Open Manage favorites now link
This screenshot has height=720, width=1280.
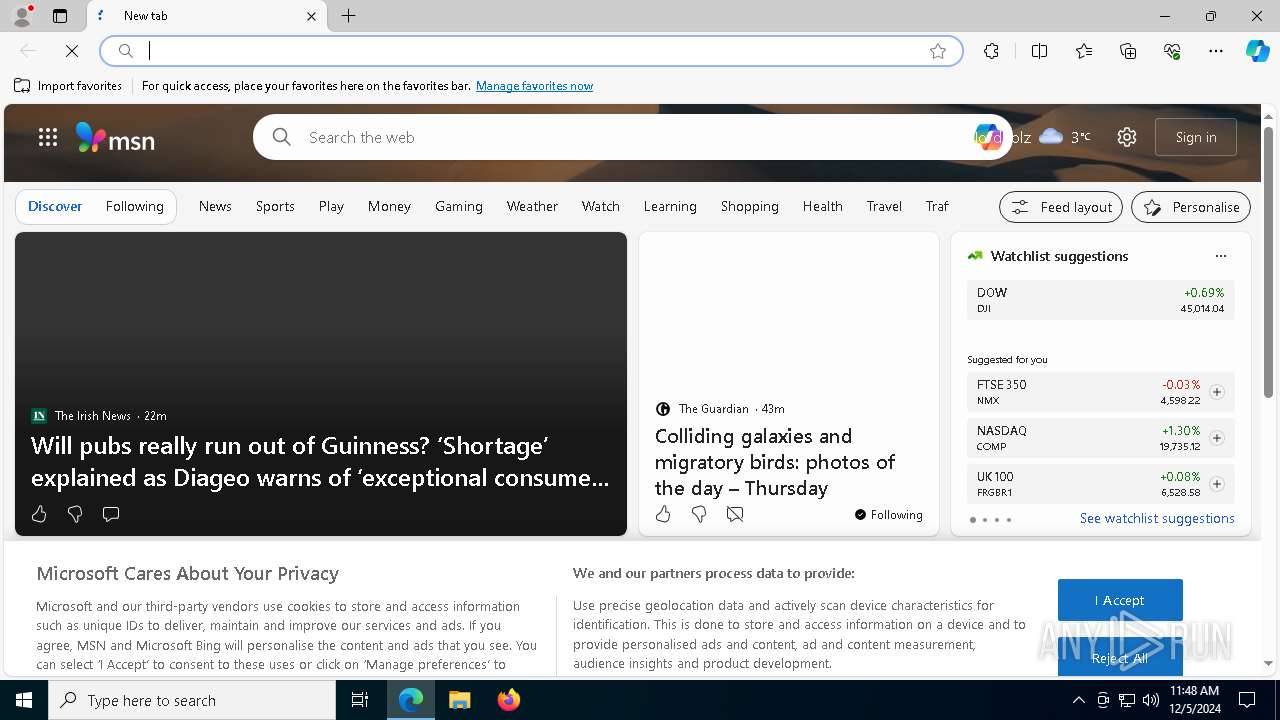click(534, 86)
